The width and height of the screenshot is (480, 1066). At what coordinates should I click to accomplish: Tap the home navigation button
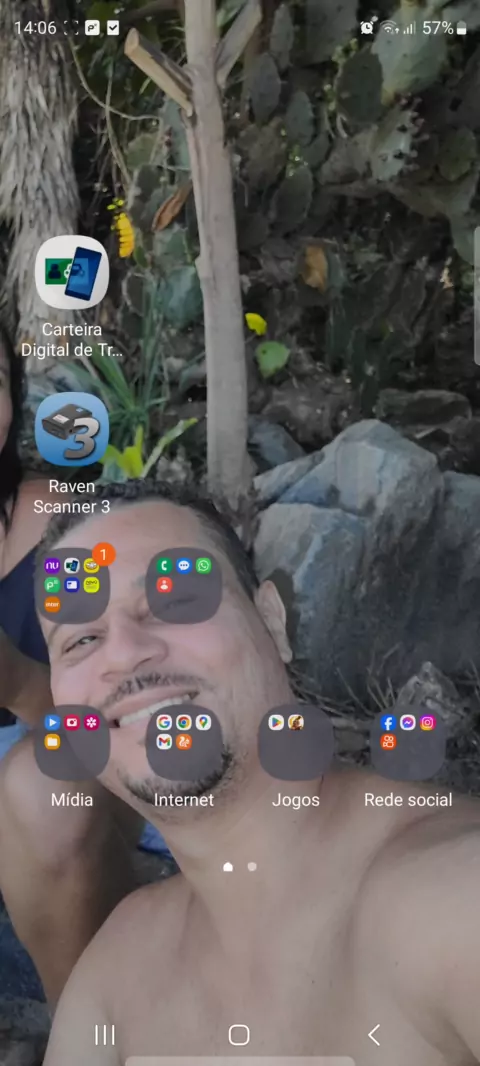point(239,1035)
